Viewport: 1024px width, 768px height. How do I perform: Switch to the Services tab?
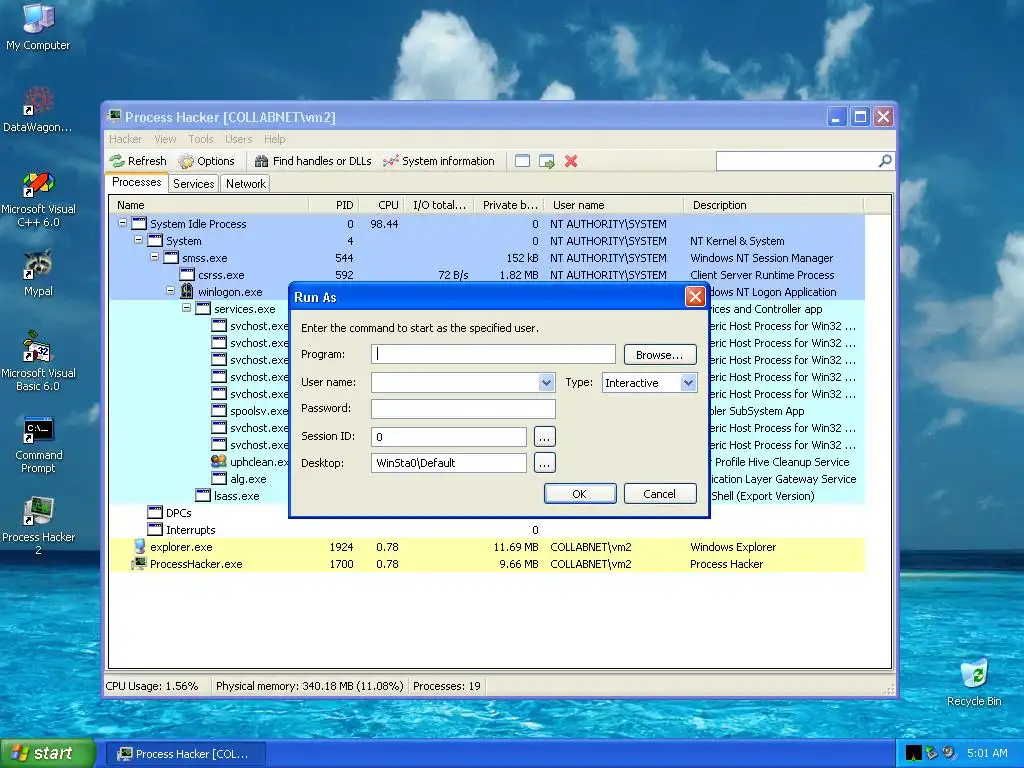point(193,184)
